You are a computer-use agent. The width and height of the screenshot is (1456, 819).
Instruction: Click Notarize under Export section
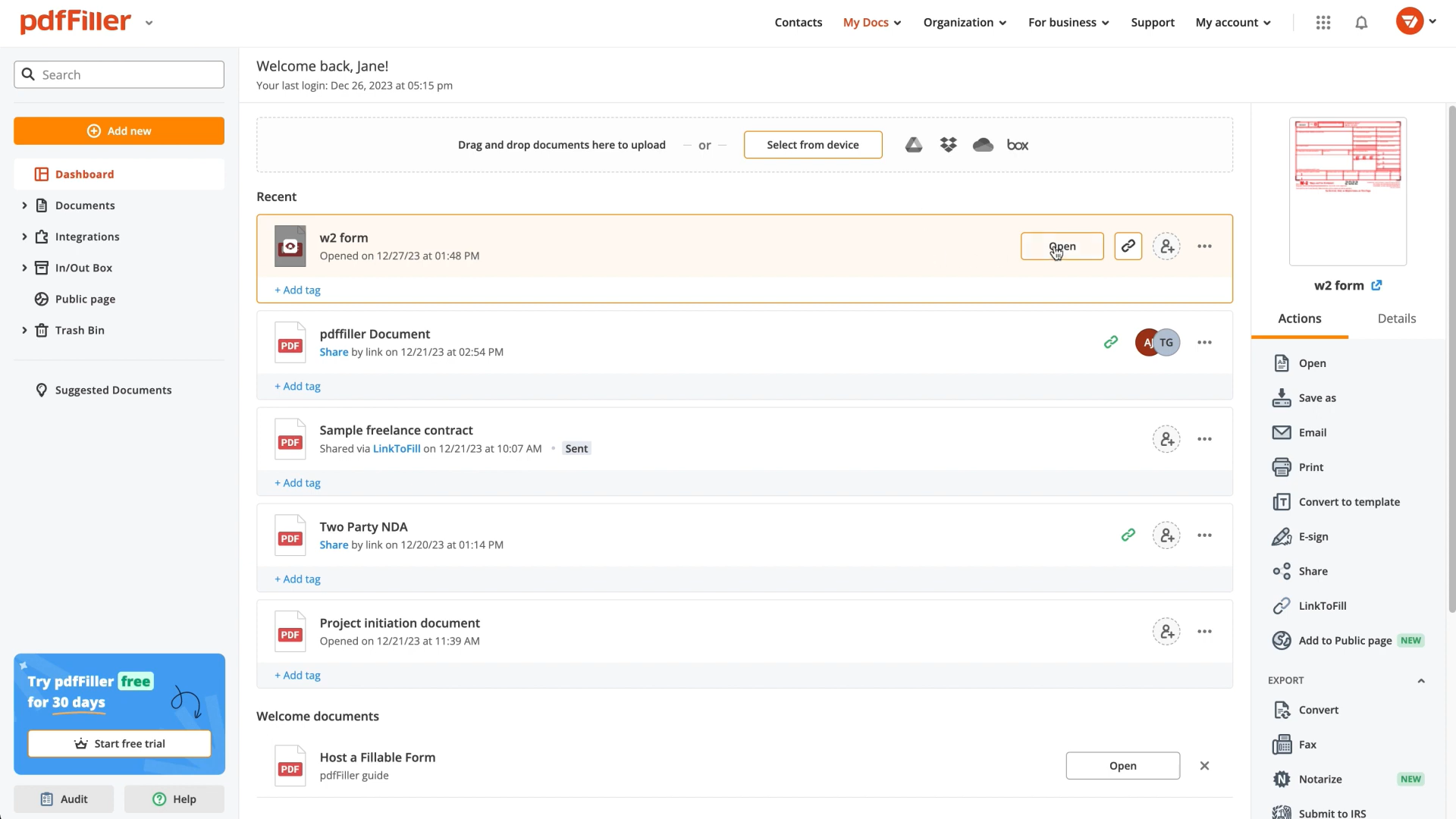pos(1307,780)
